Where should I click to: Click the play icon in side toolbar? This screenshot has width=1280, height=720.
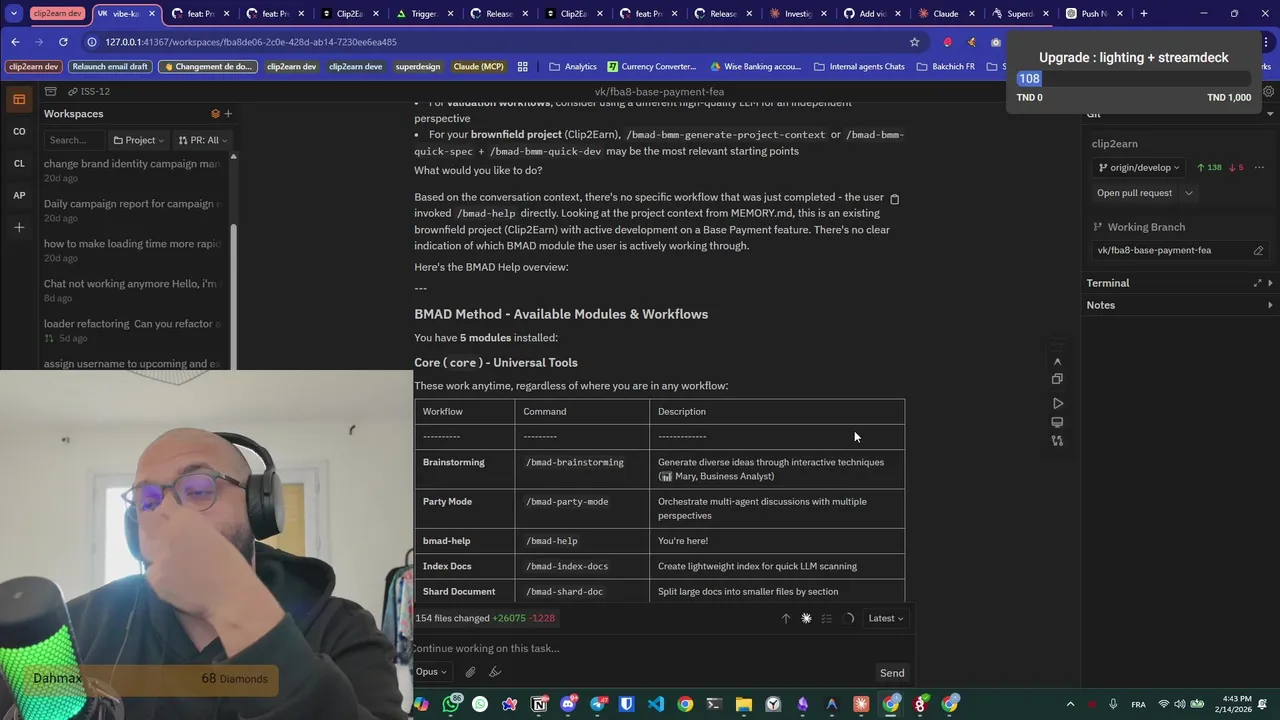1057,403
